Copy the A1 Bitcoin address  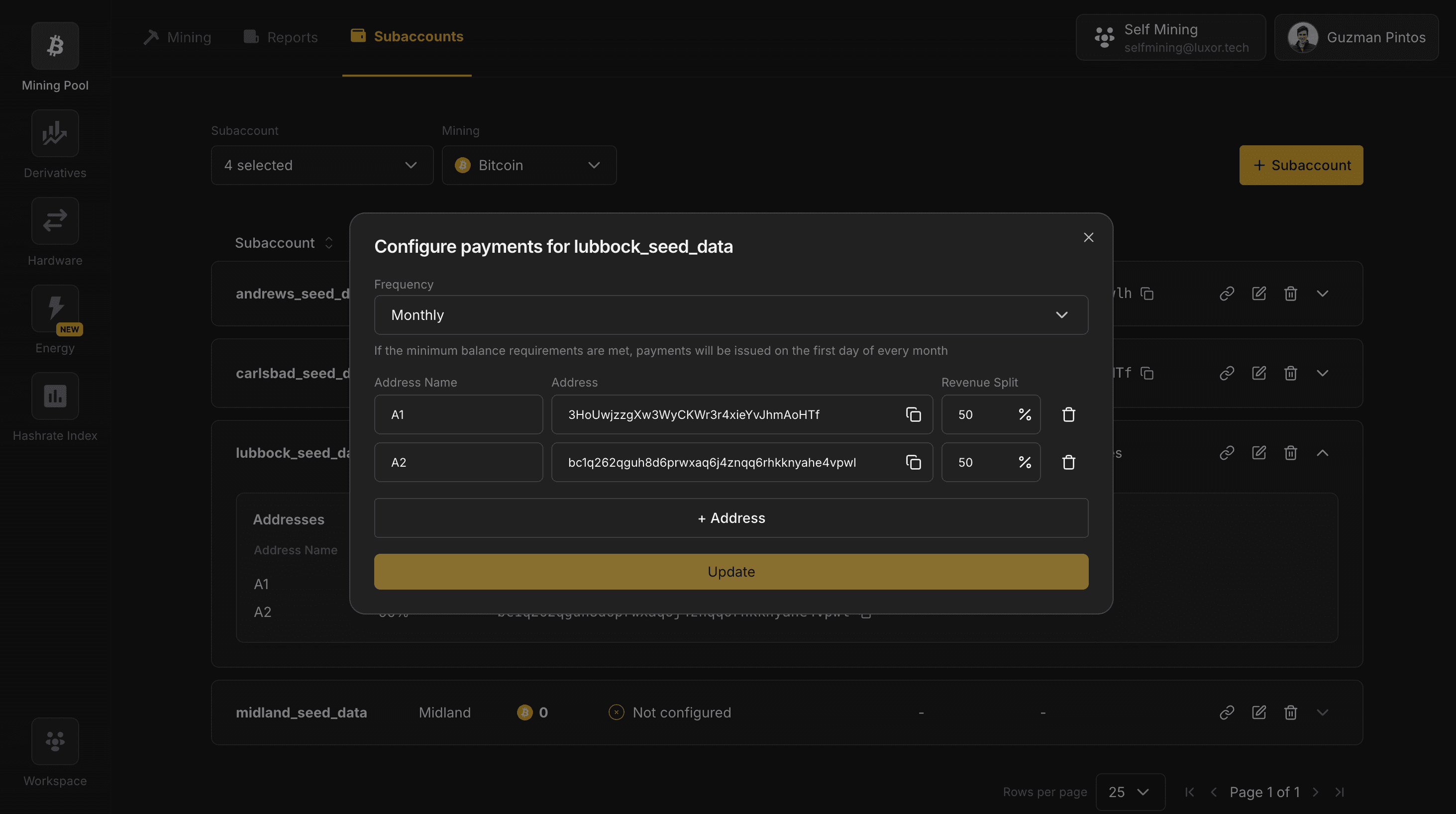(x=914, y=414)
